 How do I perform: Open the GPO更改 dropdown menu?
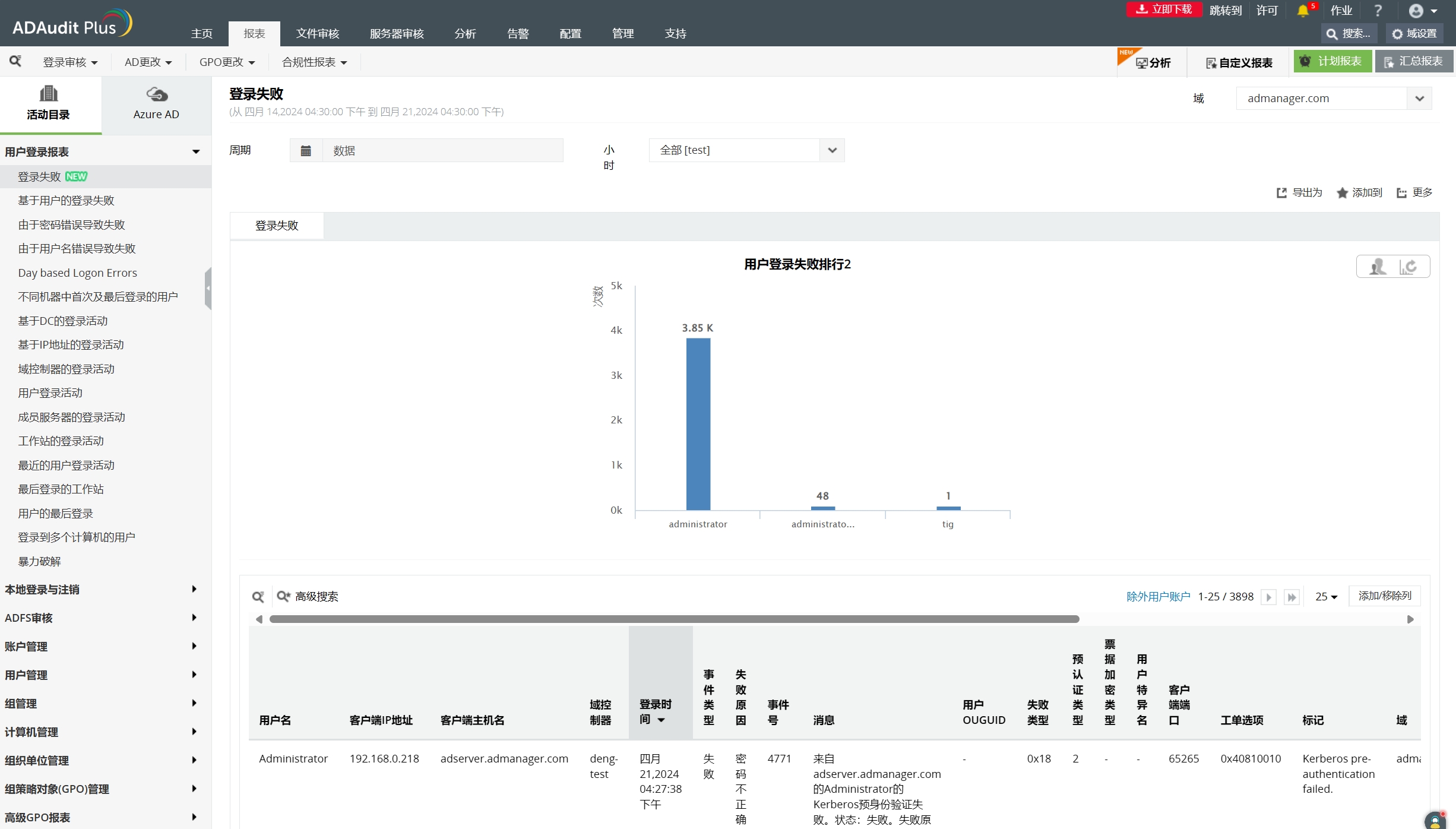tap(227, 62)
